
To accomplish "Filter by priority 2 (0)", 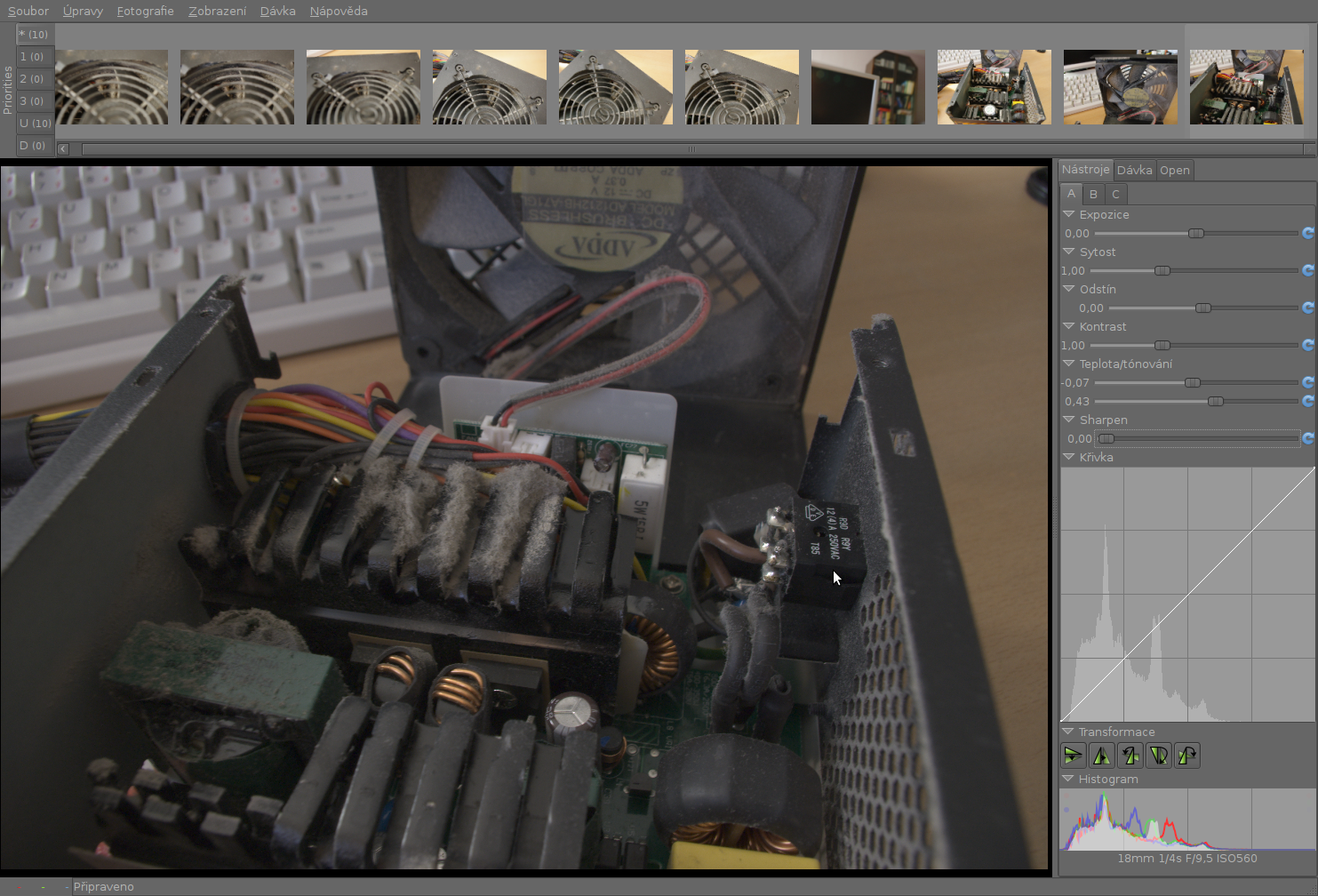I will pyautogui.click(x=35, y=78).
